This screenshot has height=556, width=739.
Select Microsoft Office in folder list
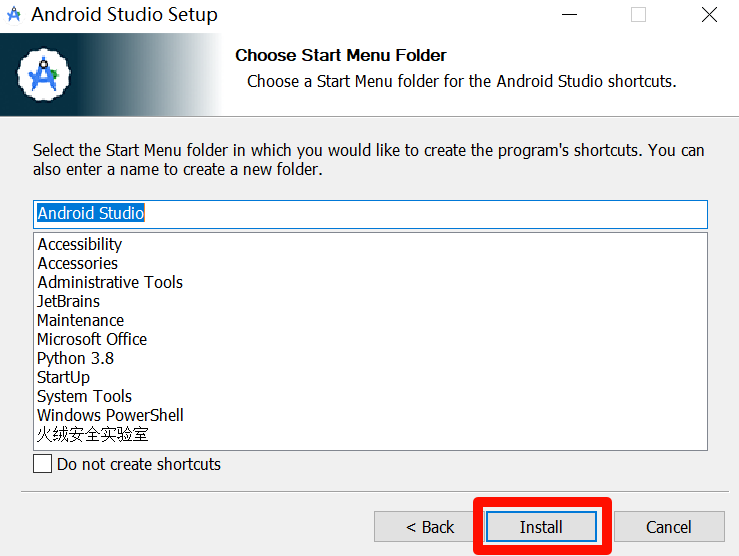[x=92, y=339]
